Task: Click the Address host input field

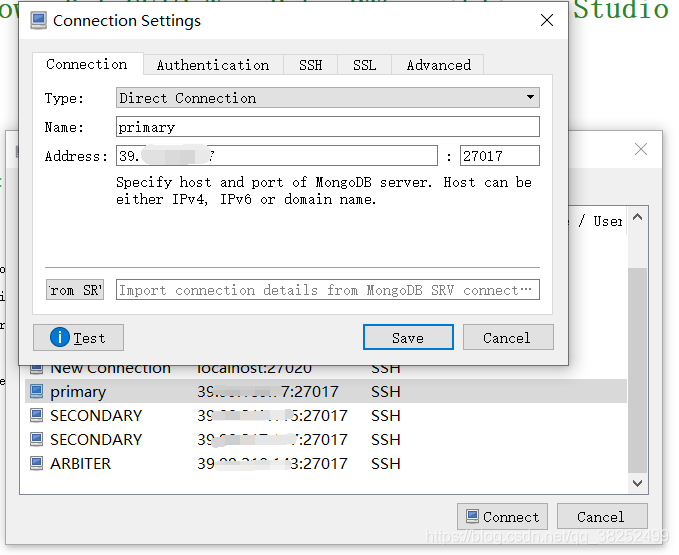Action: pyautogui.click(x=277, y=155)
